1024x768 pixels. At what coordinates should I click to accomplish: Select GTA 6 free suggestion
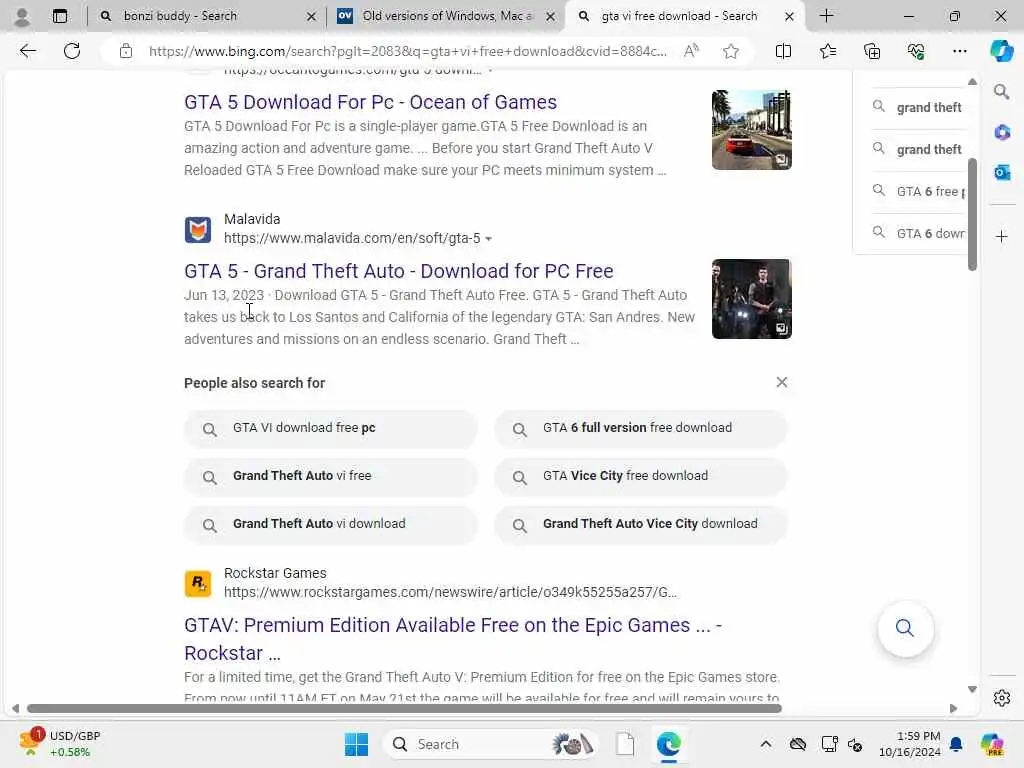(918, 191)
